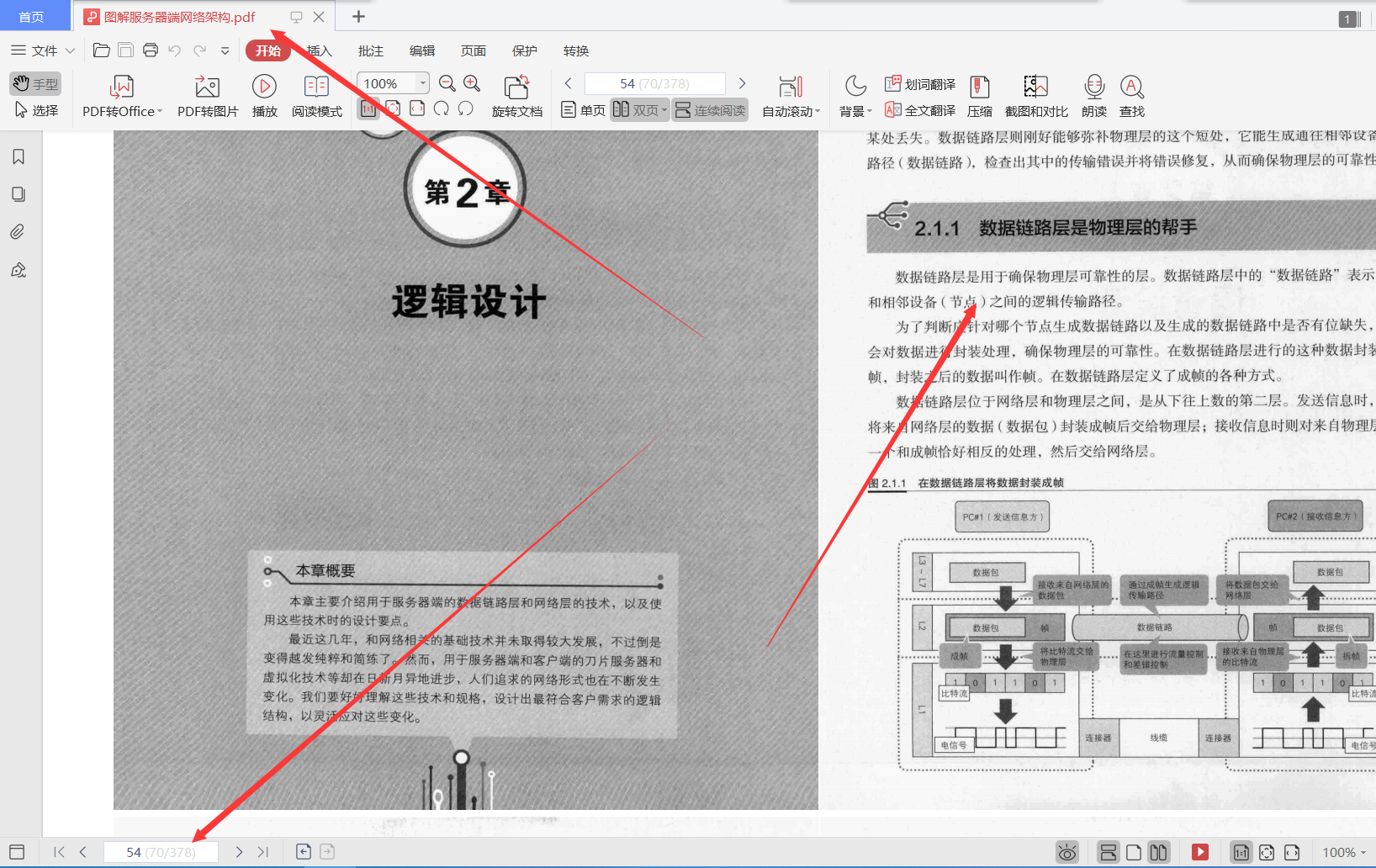1376x868 pixels.
Task: Open the 文件 menu dropdown
Action: click(43, 50)
